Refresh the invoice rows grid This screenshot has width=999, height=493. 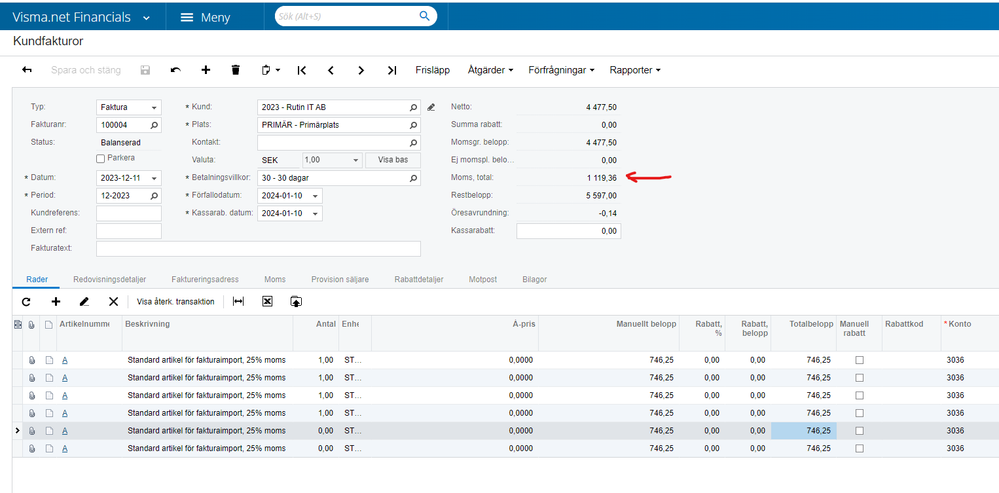tap(26, 301)
